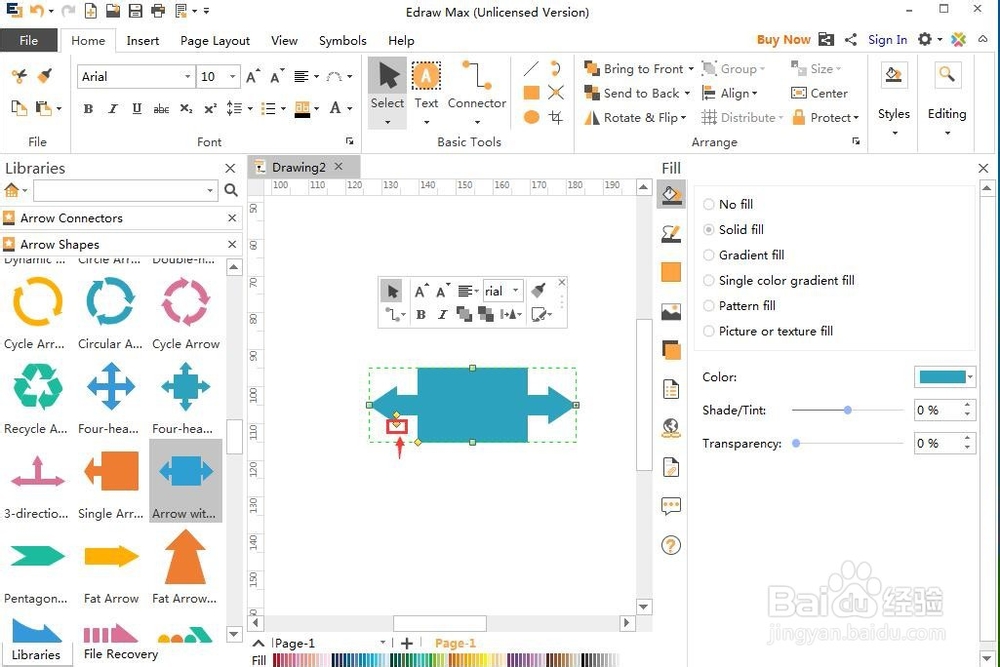Open the Insert Picture panel icon
This screenshot has height=667, width=1000.
[671, 311]
